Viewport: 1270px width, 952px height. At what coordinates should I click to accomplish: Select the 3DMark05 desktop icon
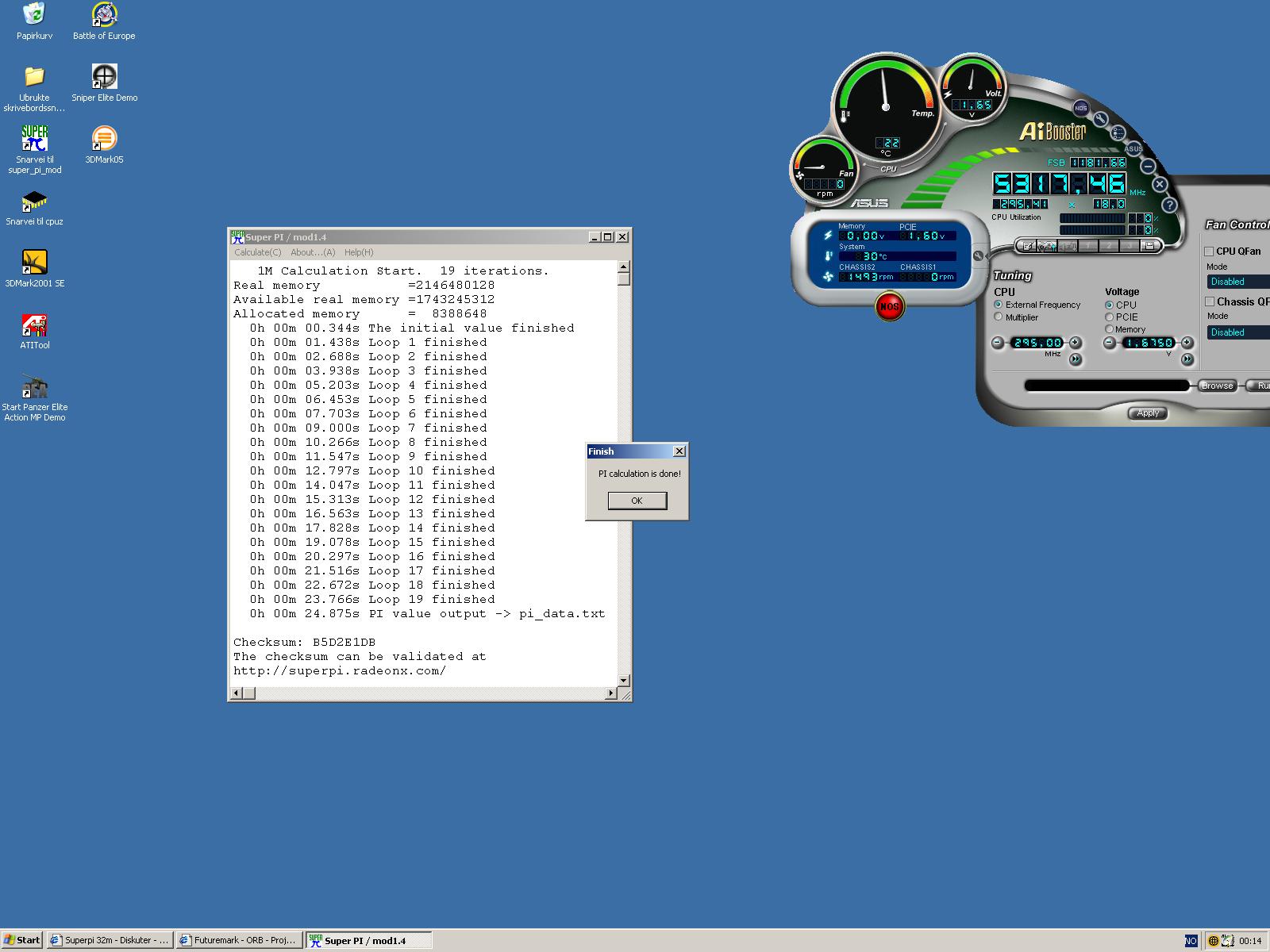(104, 145)
